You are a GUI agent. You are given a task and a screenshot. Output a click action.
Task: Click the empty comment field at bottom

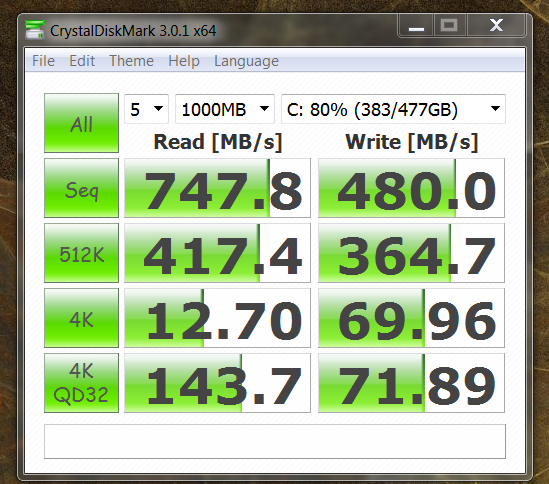tap(275, 441)
